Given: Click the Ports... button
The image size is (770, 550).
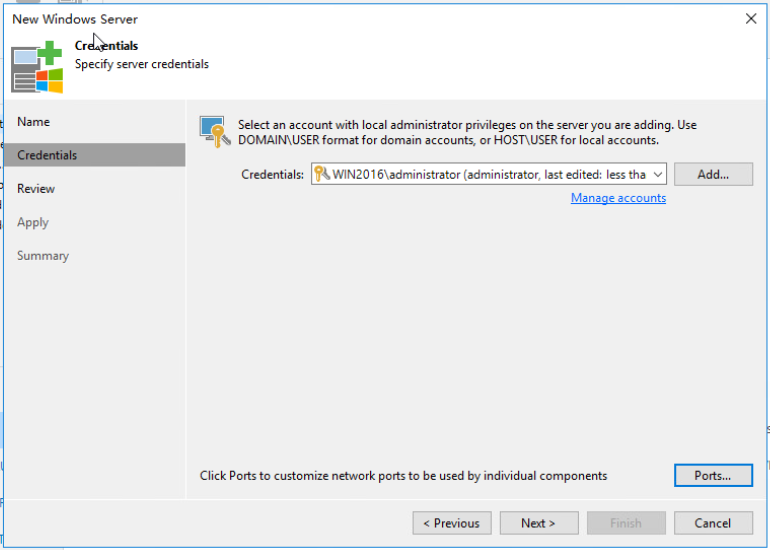Looking at the screenshot, I should point(713,475).
